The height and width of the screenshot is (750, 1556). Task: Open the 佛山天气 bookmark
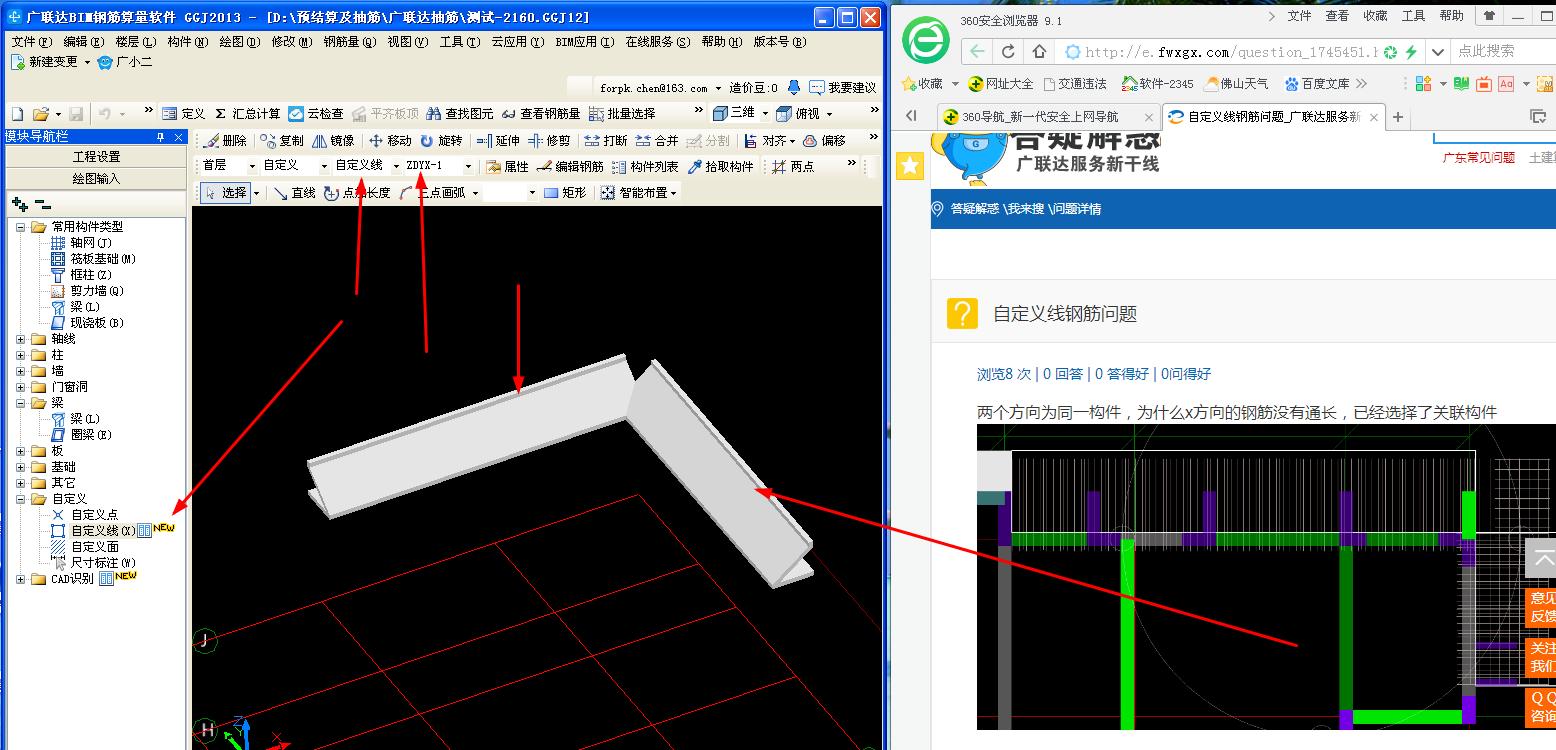click(x=1237, y=84)
